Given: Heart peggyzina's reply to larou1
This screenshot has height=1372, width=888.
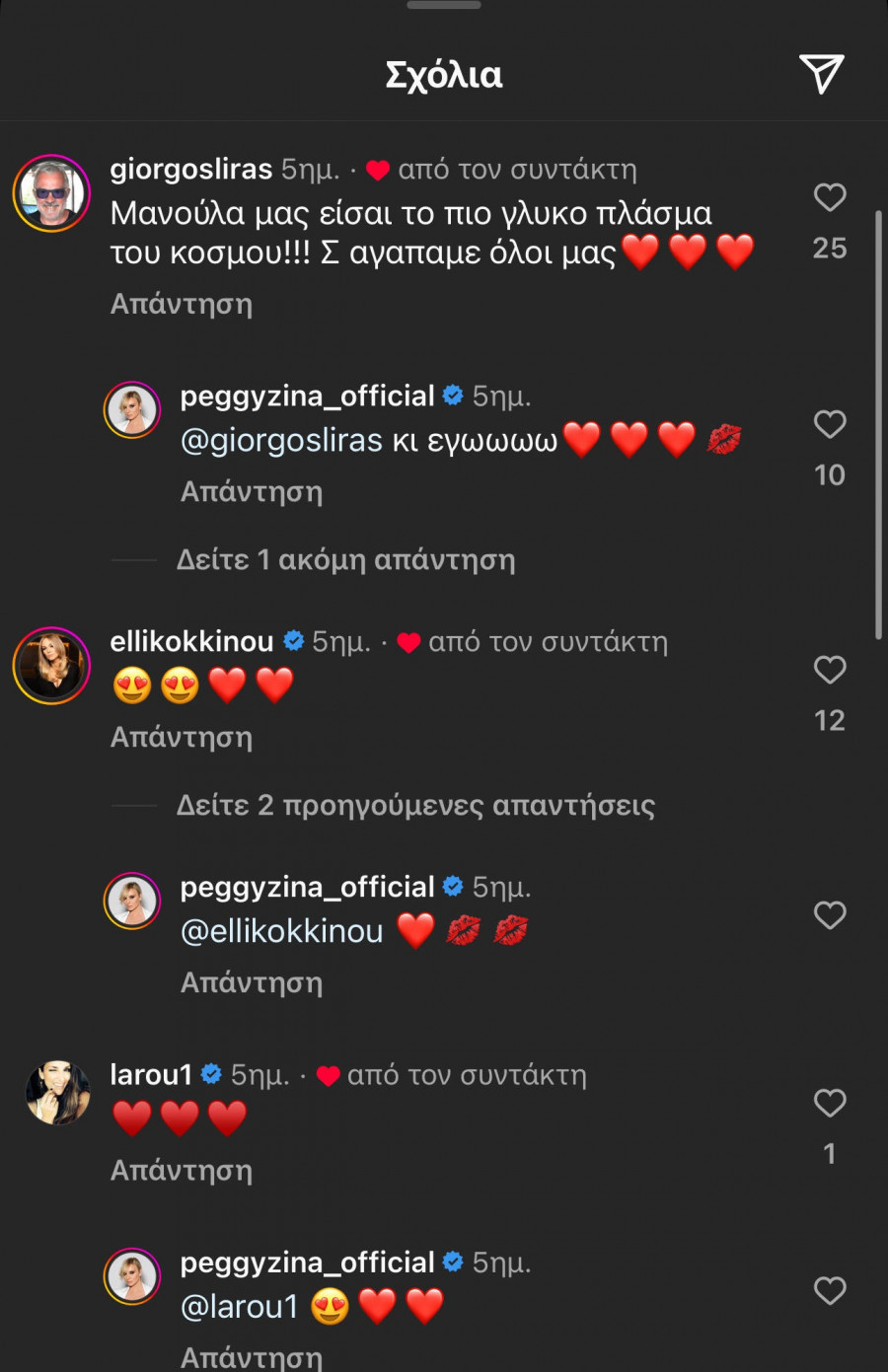Looking at the screenshot, I should click(x=830, y=1290).
